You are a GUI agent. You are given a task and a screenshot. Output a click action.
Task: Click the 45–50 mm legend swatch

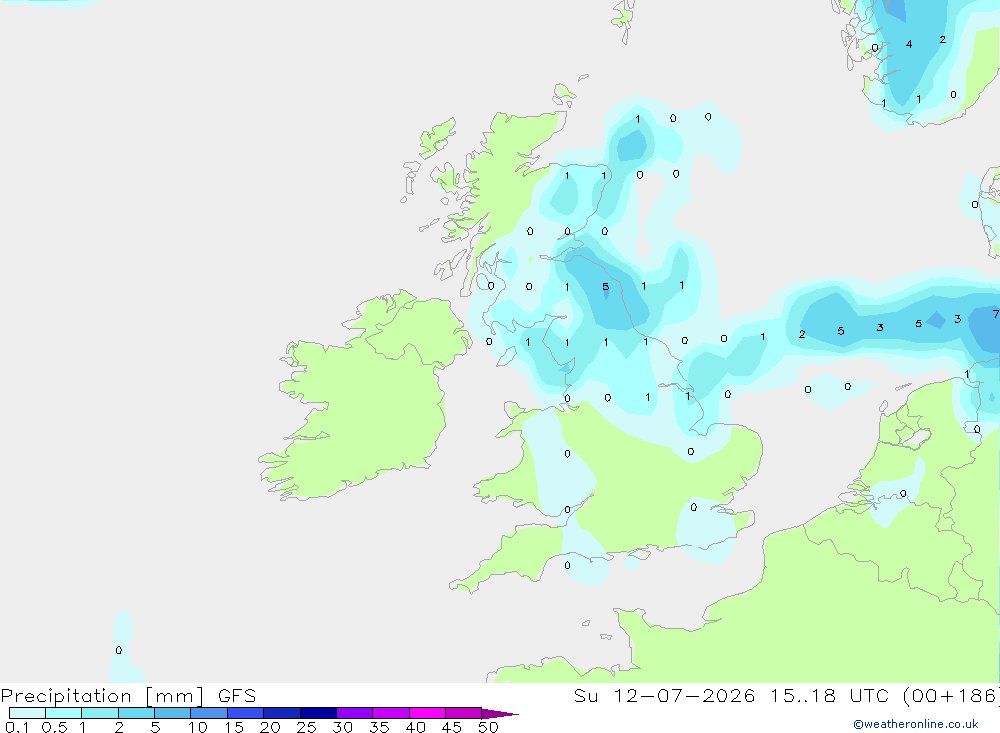[x=464, y=713]
